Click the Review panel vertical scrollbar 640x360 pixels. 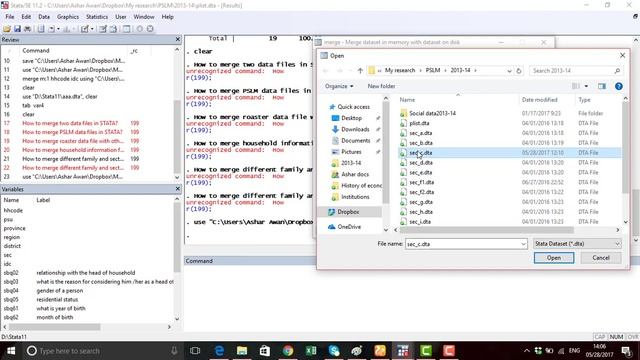(177, 136)
